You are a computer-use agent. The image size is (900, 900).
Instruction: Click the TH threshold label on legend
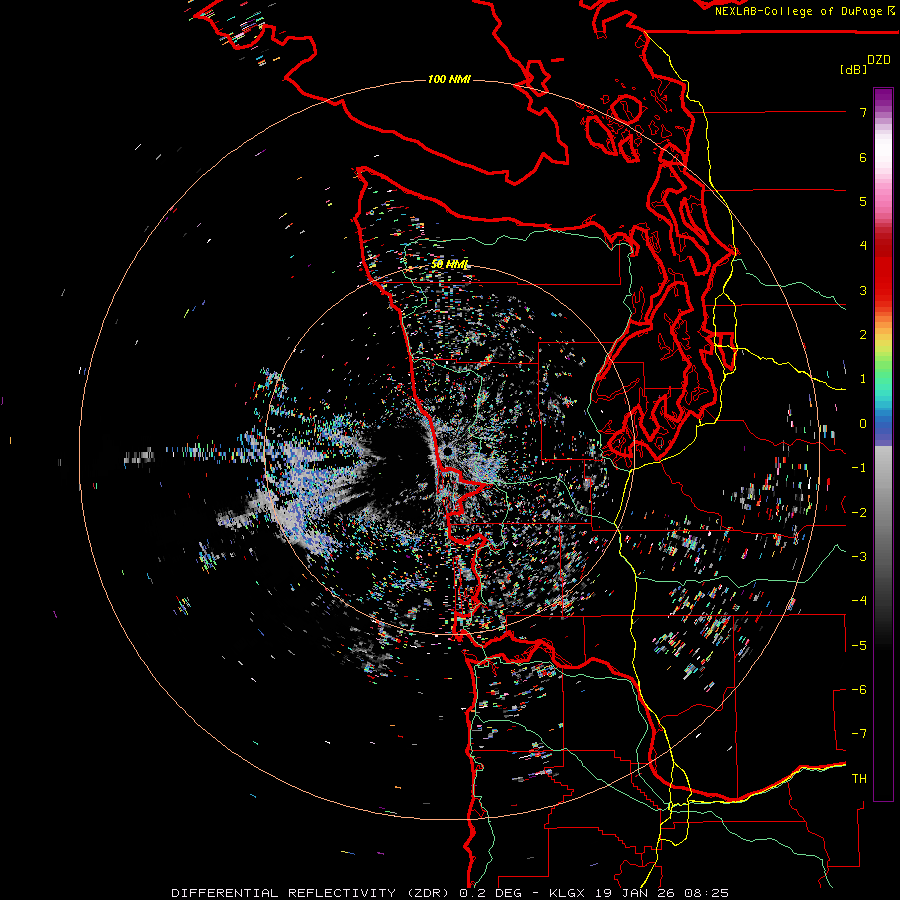coord(859,778)
